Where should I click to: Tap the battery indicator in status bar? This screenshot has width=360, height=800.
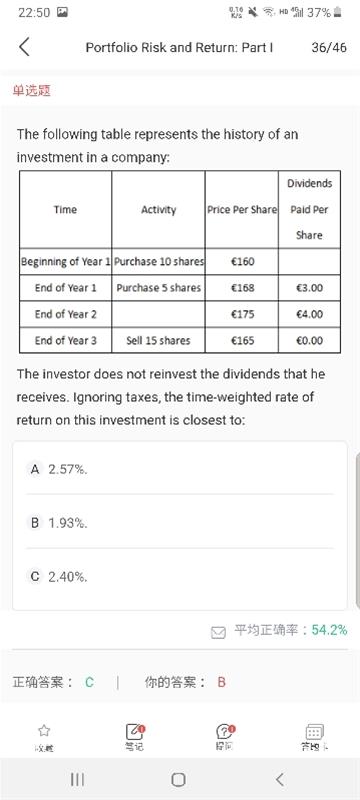click(x=337, y=12)
